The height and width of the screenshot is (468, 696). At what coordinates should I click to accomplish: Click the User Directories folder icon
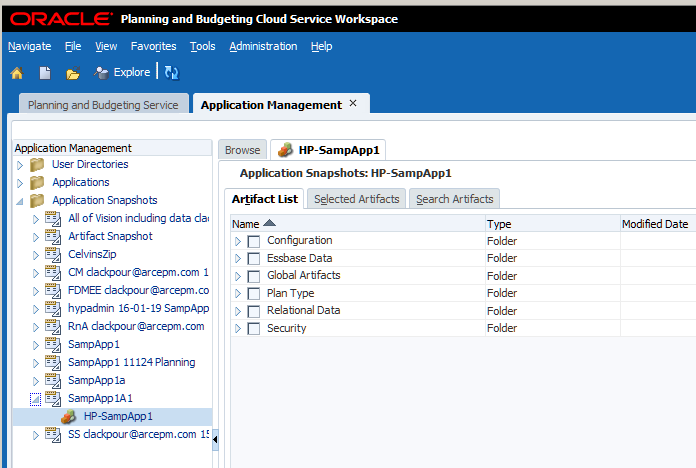click(37, 165)
